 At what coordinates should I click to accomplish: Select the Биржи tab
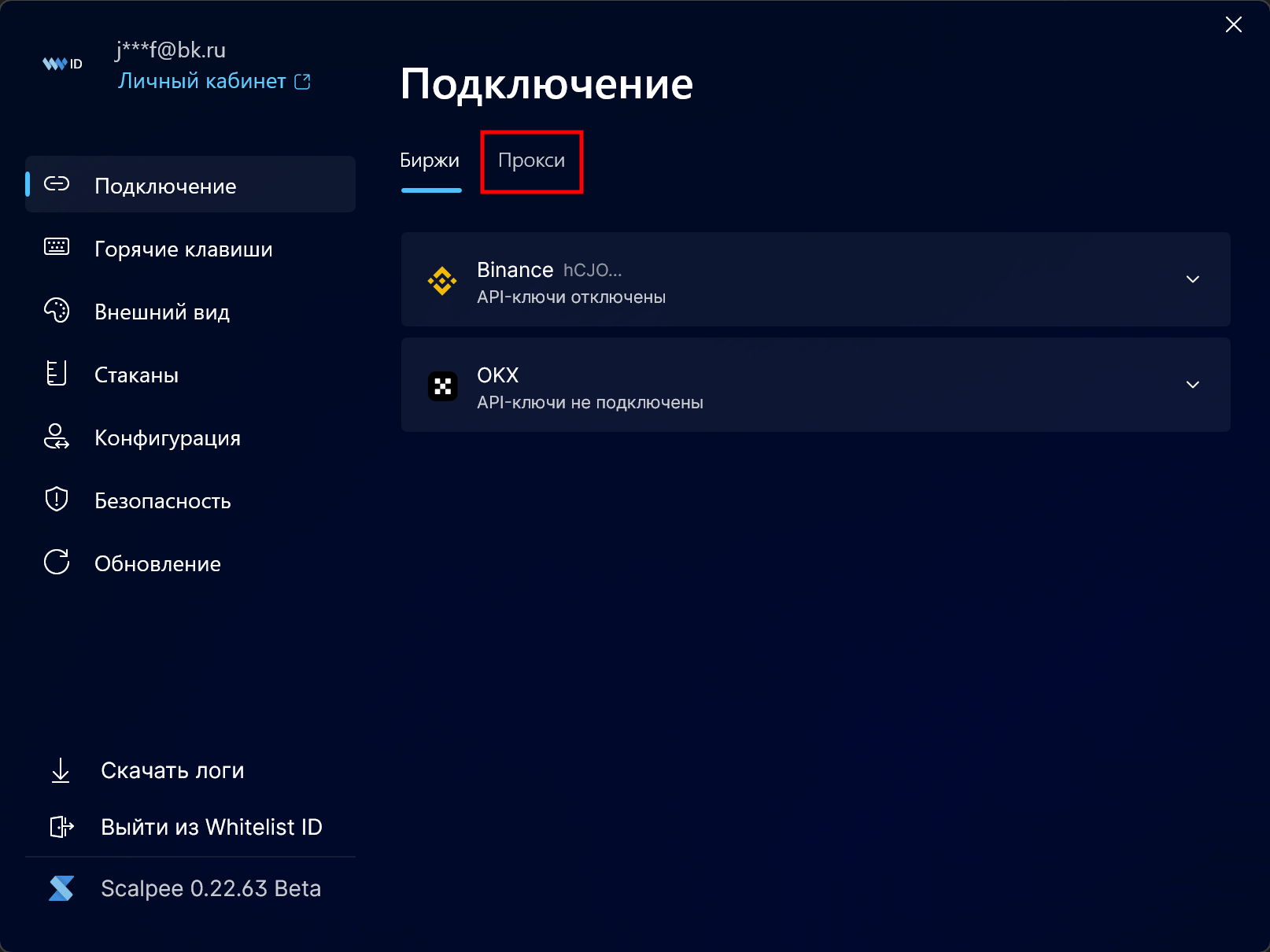pos(430,161)
